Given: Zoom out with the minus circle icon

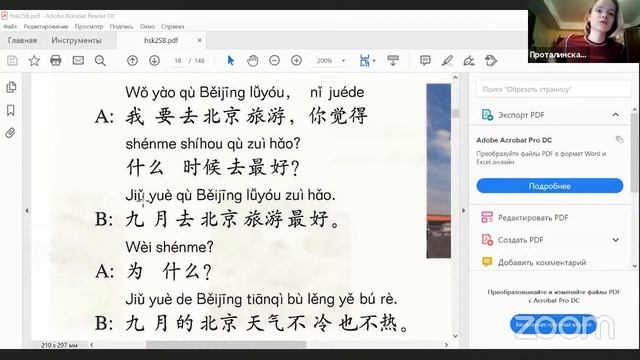Looking at the screenshot, I should click(x=275, y=61).
